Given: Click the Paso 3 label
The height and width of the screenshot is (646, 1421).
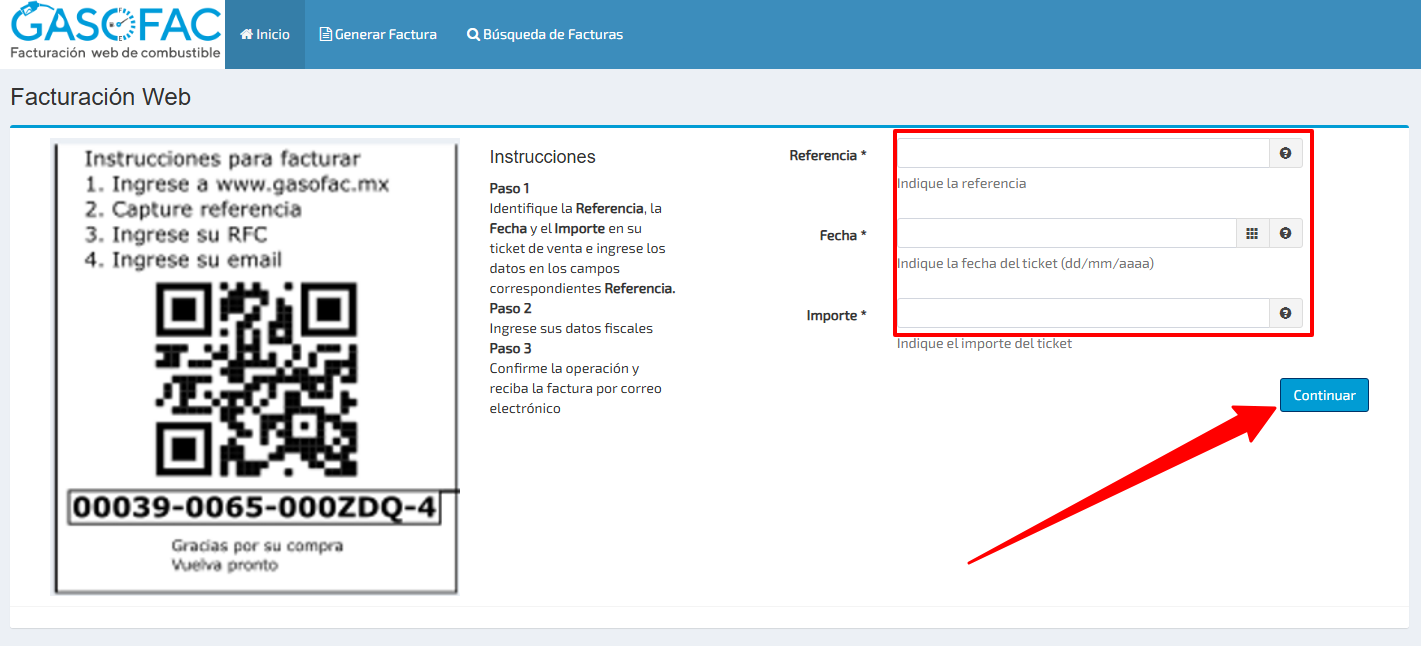Looking at the screenshot, I should (x=510, y=348).
